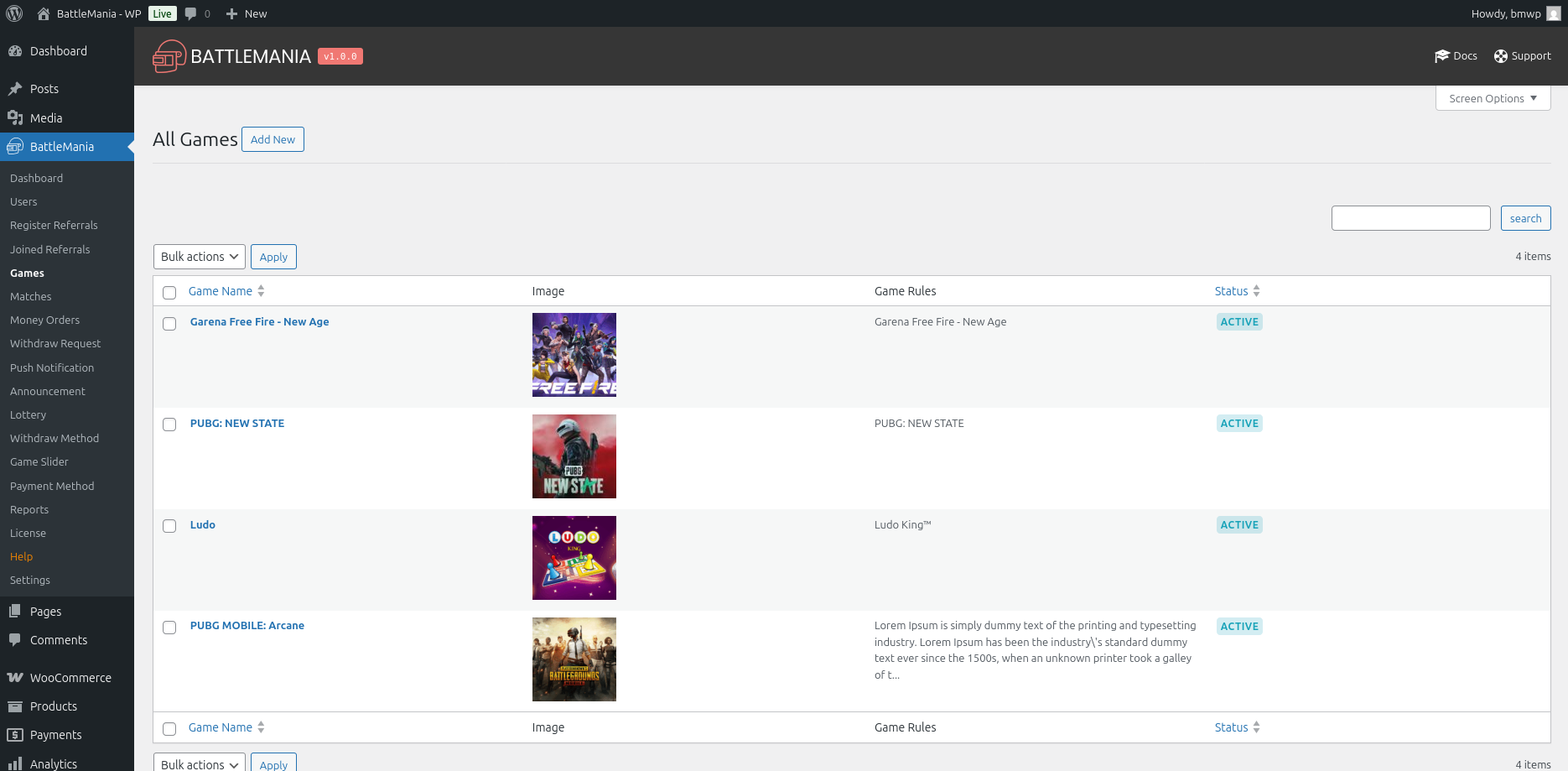Open Support from the BattleMania top bar
This screenshot has height=771, width=1568.
[x=1501, y=55]
